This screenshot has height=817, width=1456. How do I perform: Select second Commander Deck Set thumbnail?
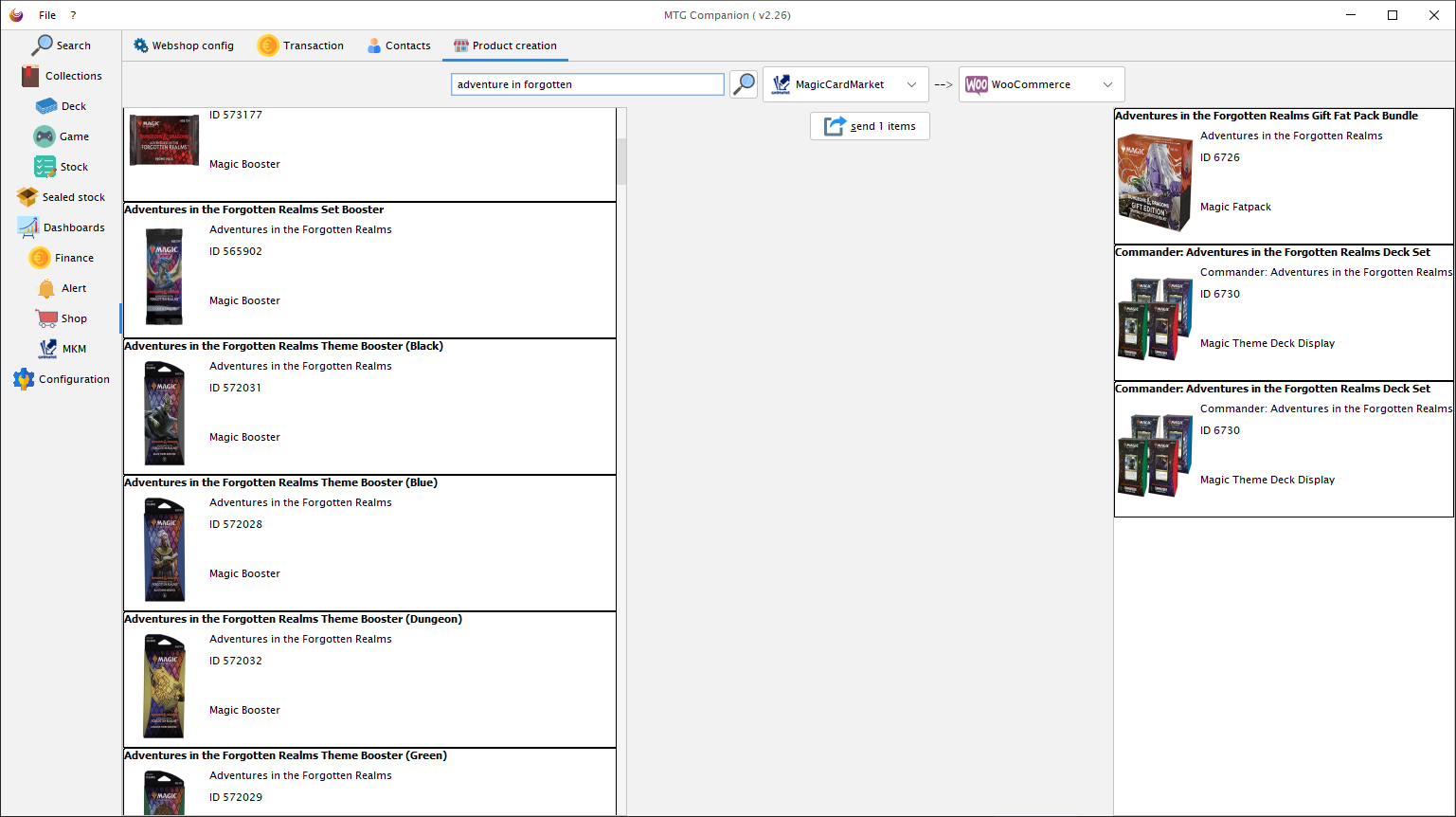pos(1155,456)
